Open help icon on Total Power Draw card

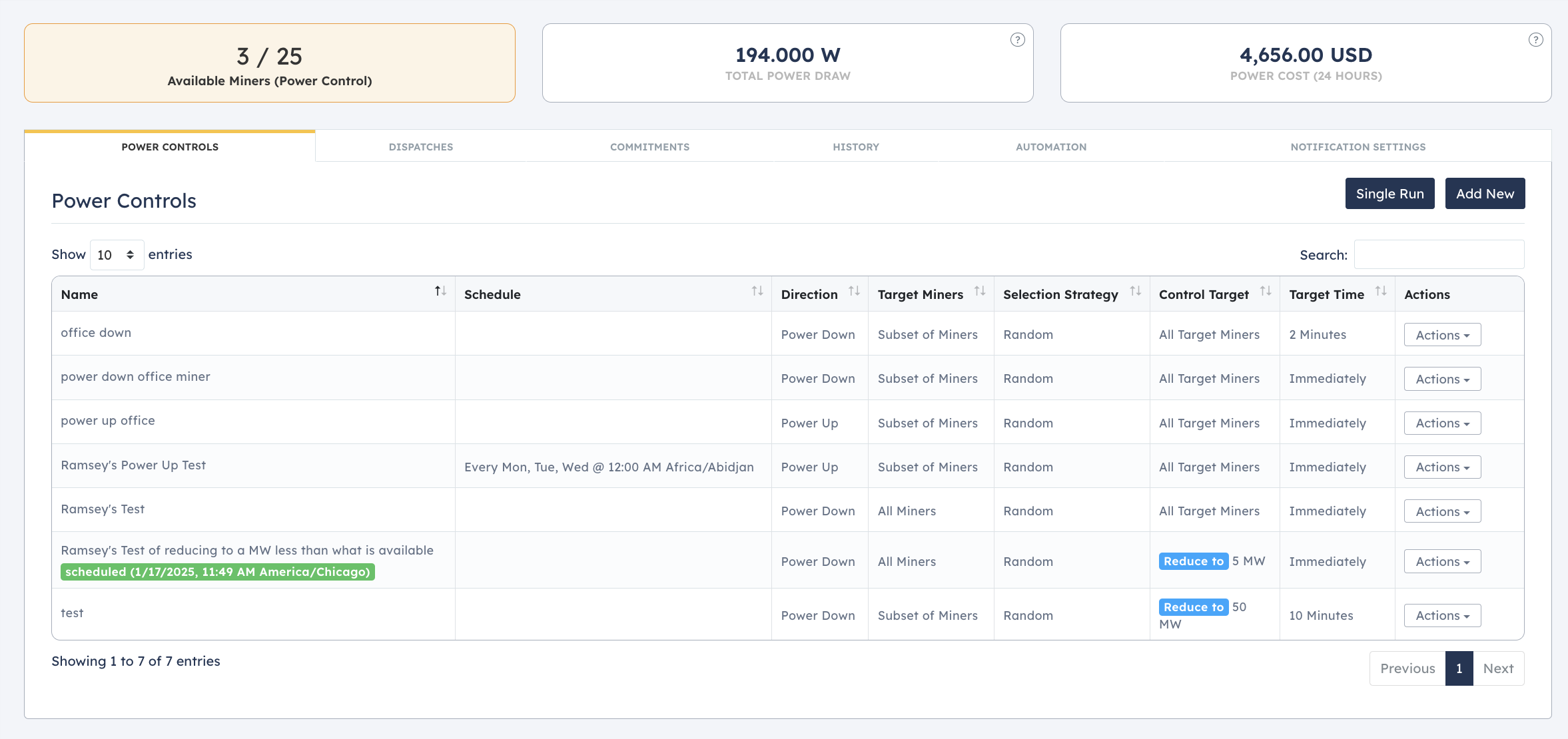(x=1017, y=40)
